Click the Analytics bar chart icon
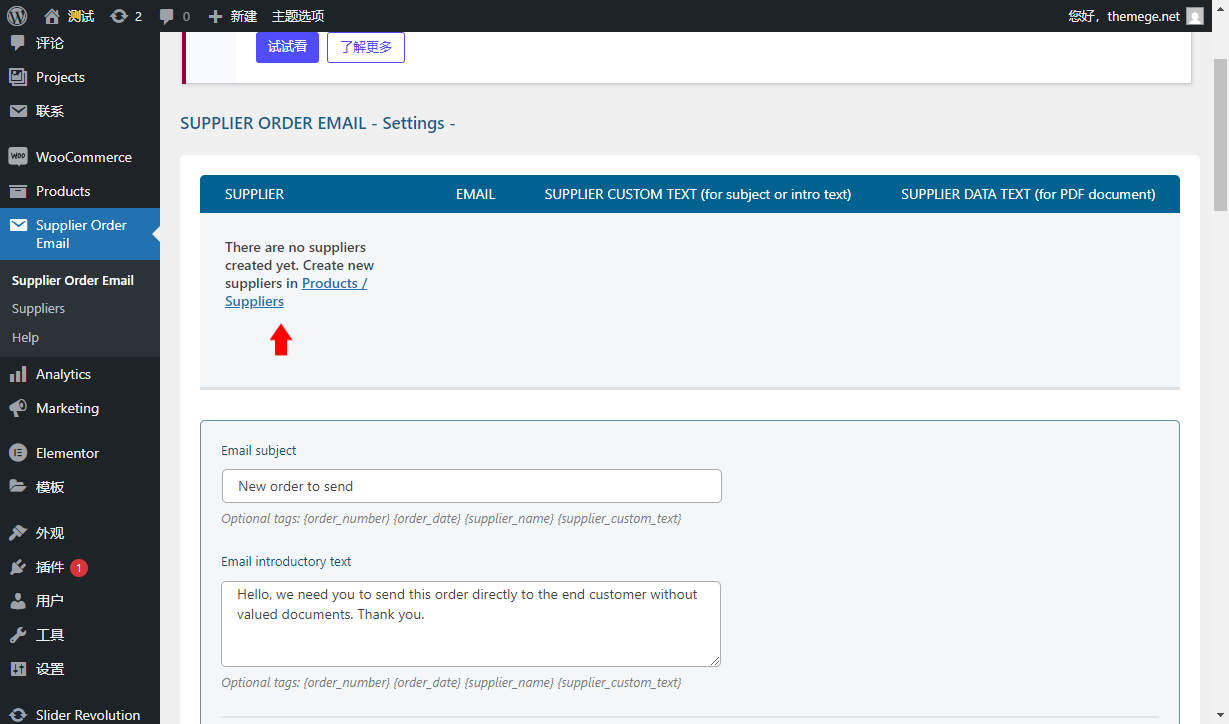This screenshot has width=1229, height=724. [x=17, y=374]
